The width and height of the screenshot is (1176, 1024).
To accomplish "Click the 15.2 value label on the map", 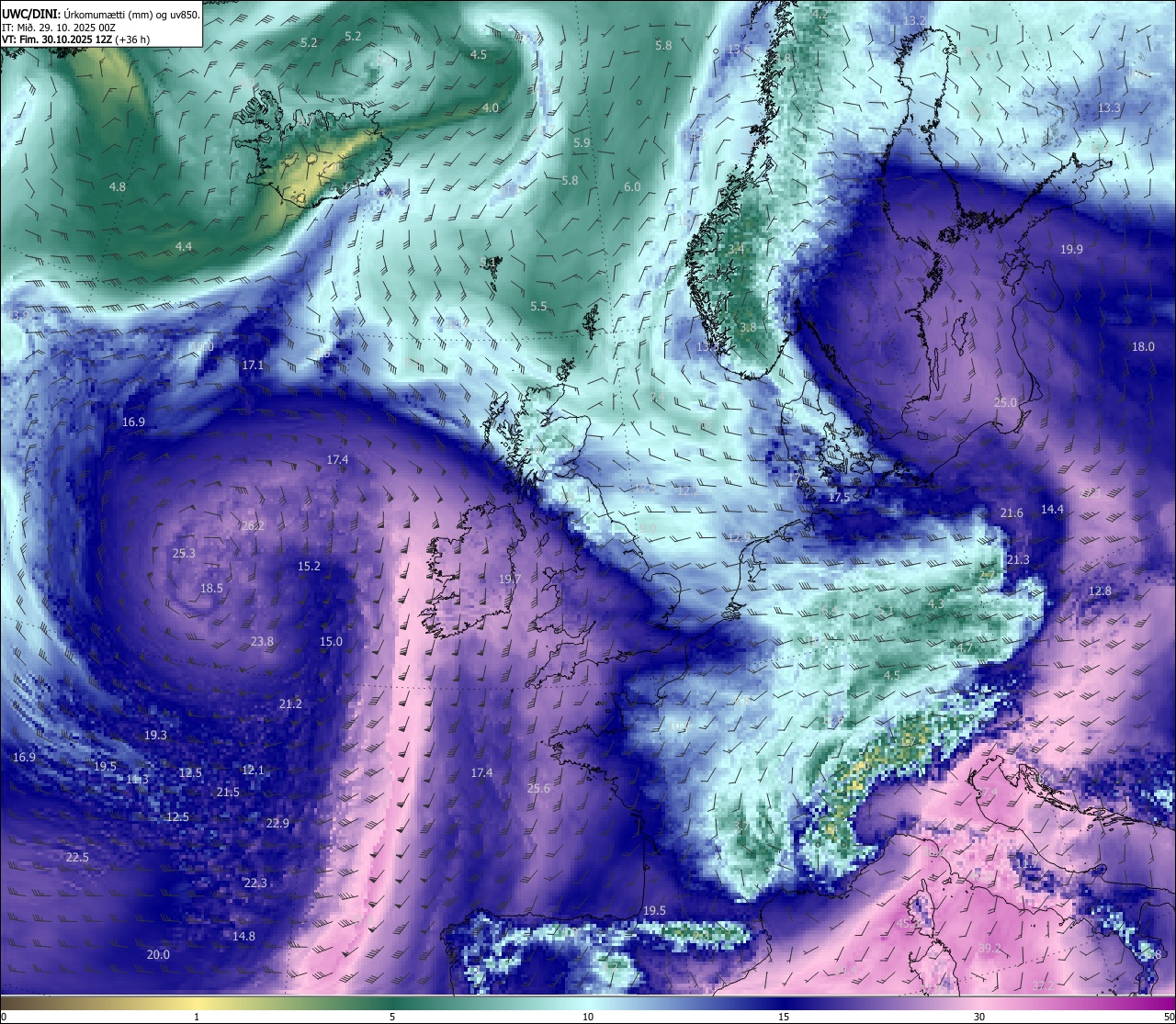I will [x=309, y=566].
